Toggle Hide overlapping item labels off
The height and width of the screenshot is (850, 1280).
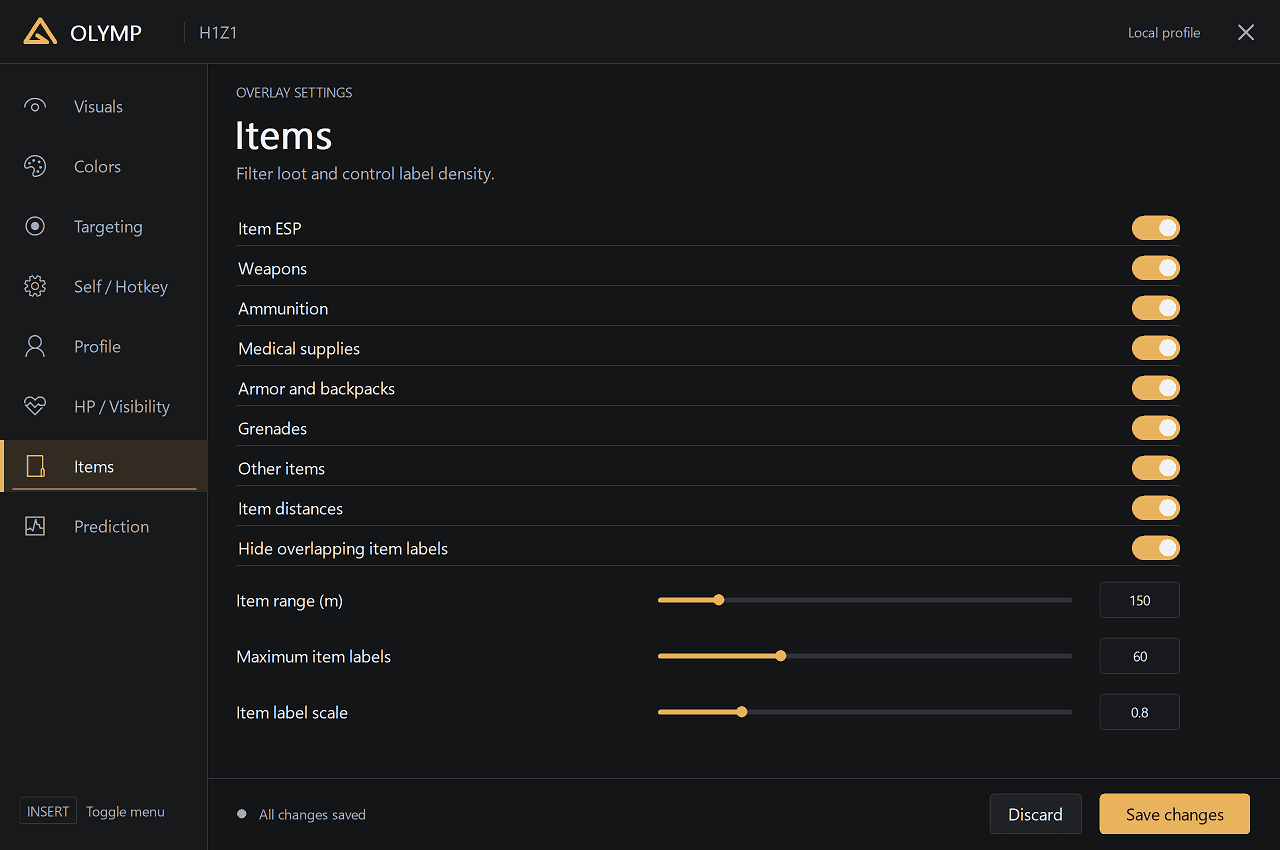pyautogui.click(x=1155, y=548)
